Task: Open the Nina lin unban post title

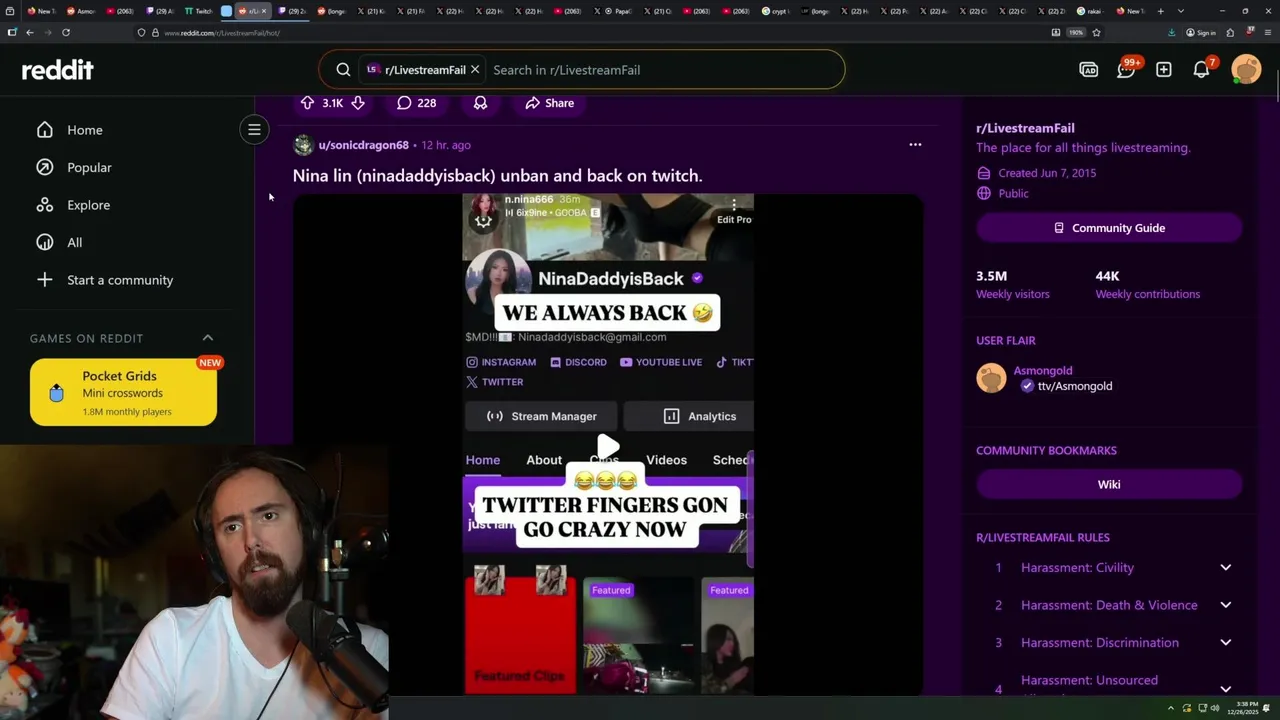Action: point(497,176)
